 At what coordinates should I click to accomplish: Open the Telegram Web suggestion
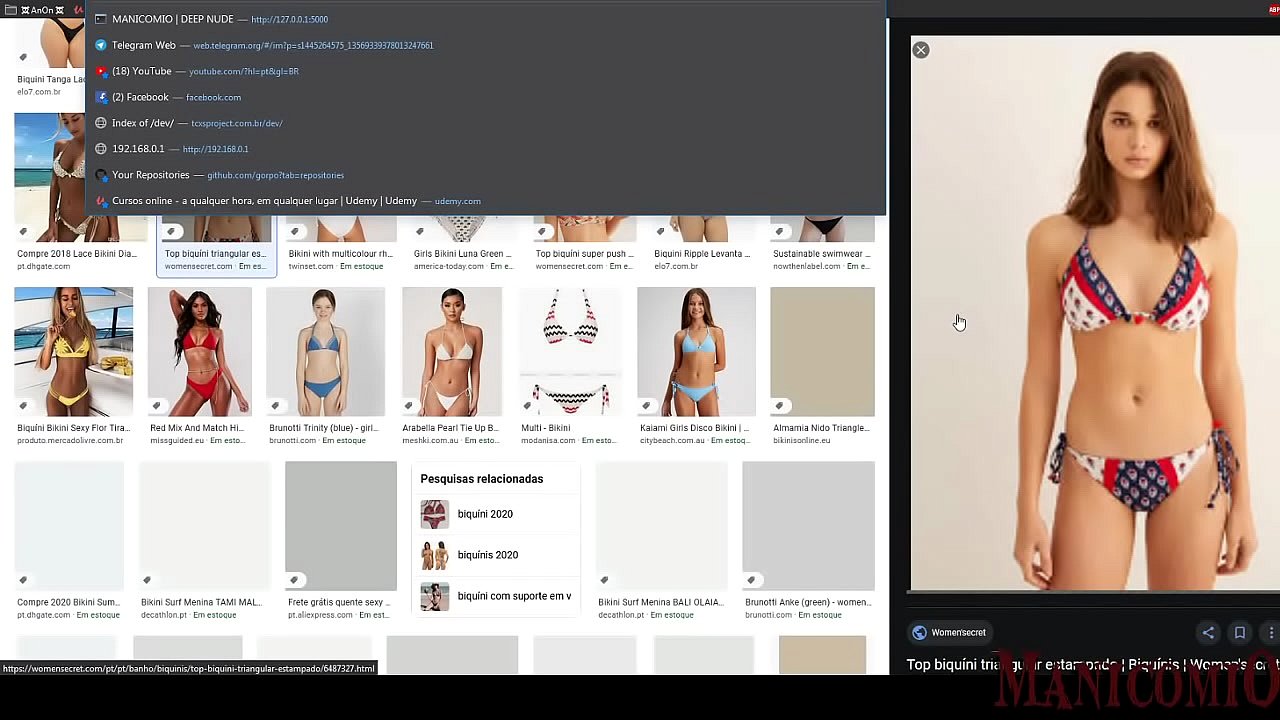[143, 44]
